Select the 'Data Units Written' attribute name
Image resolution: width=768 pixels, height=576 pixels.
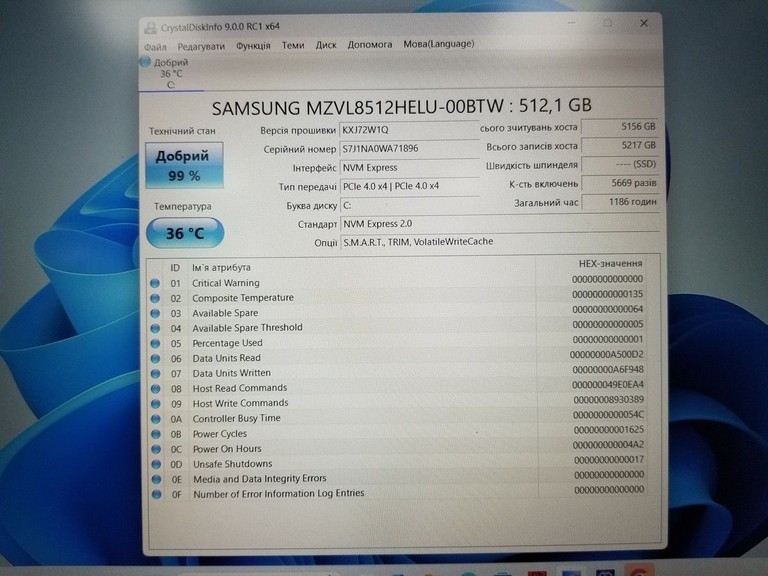pyautogui.click(x=232, y=373)
